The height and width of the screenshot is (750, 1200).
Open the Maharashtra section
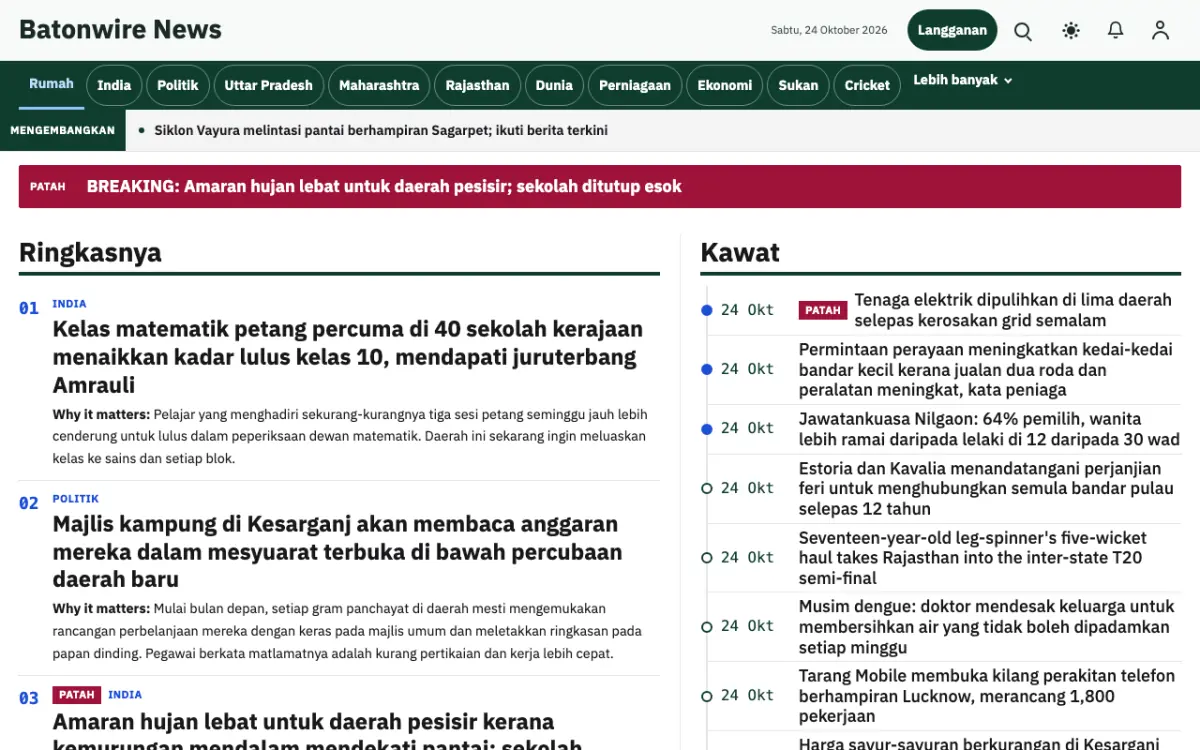[x=379, y=85]
